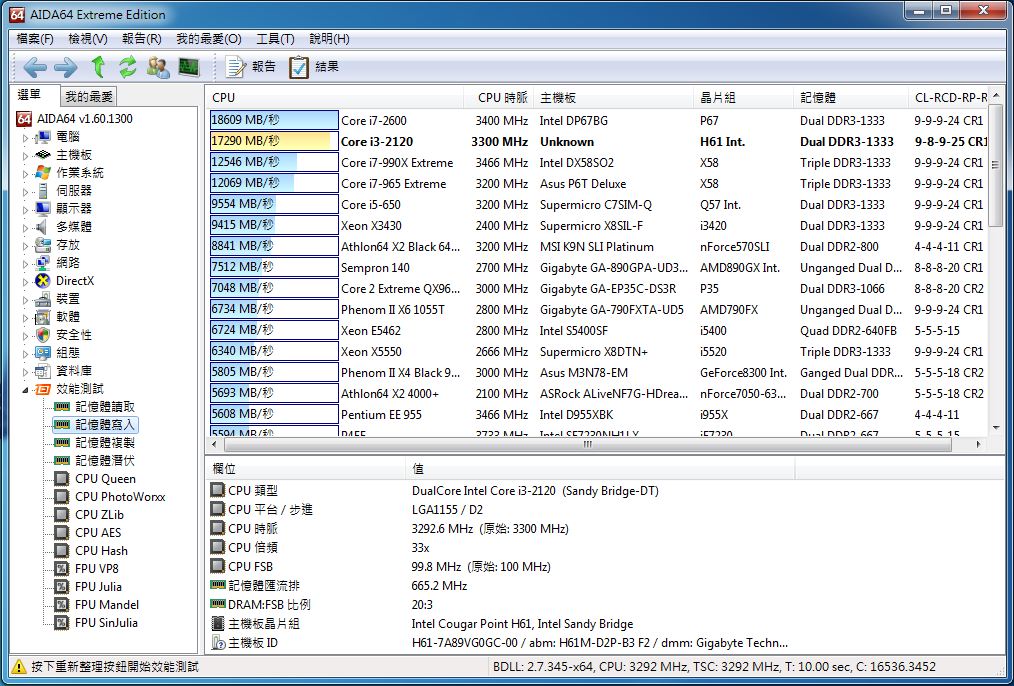Click the 結果 results toolbar button
This screenshot has width=1014, height=686.
point(314,66)
